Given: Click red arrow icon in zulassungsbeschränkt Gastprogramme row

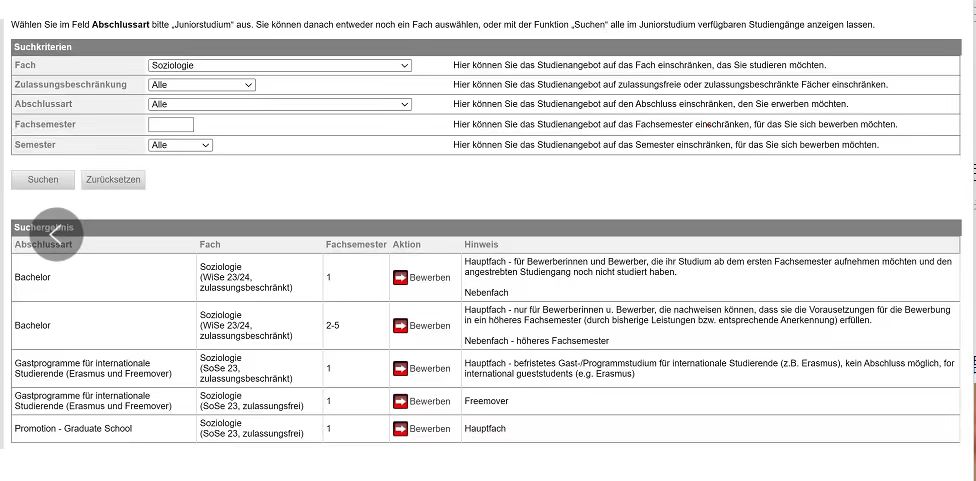Looking at the screenshot, I should (400, 369).
